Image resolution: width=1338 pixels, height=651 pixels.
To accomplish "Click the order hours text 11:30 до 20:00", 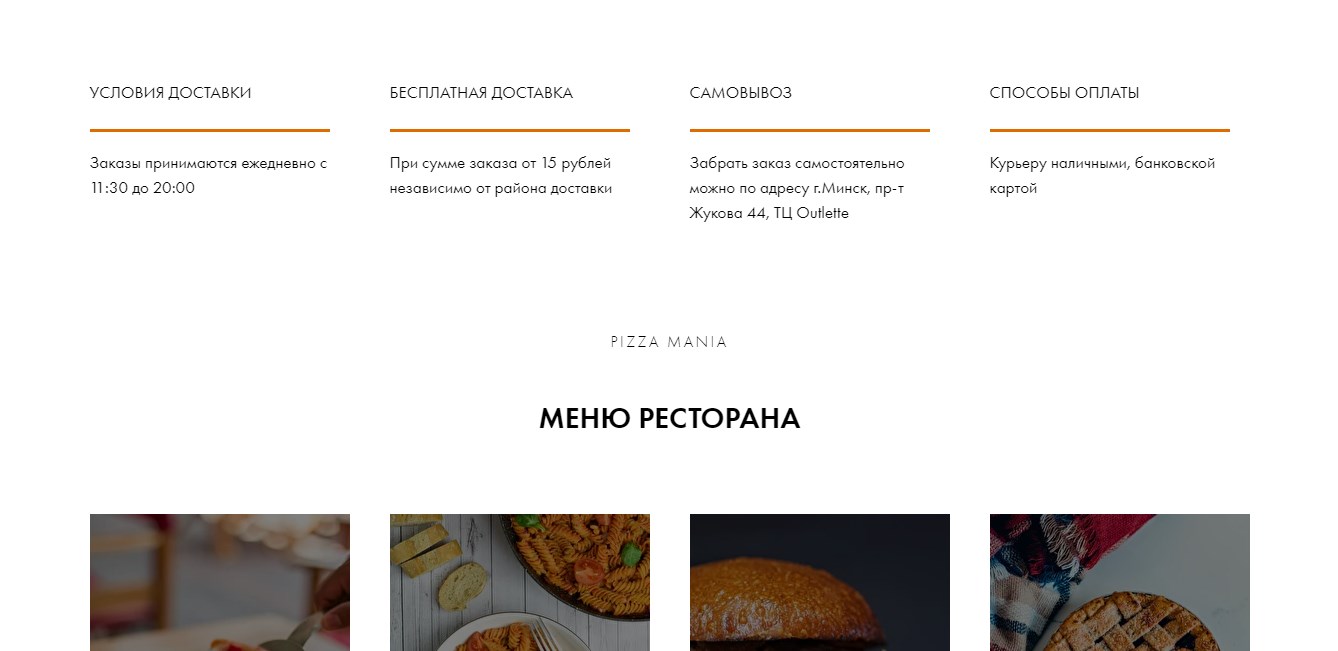I will 142,188.
